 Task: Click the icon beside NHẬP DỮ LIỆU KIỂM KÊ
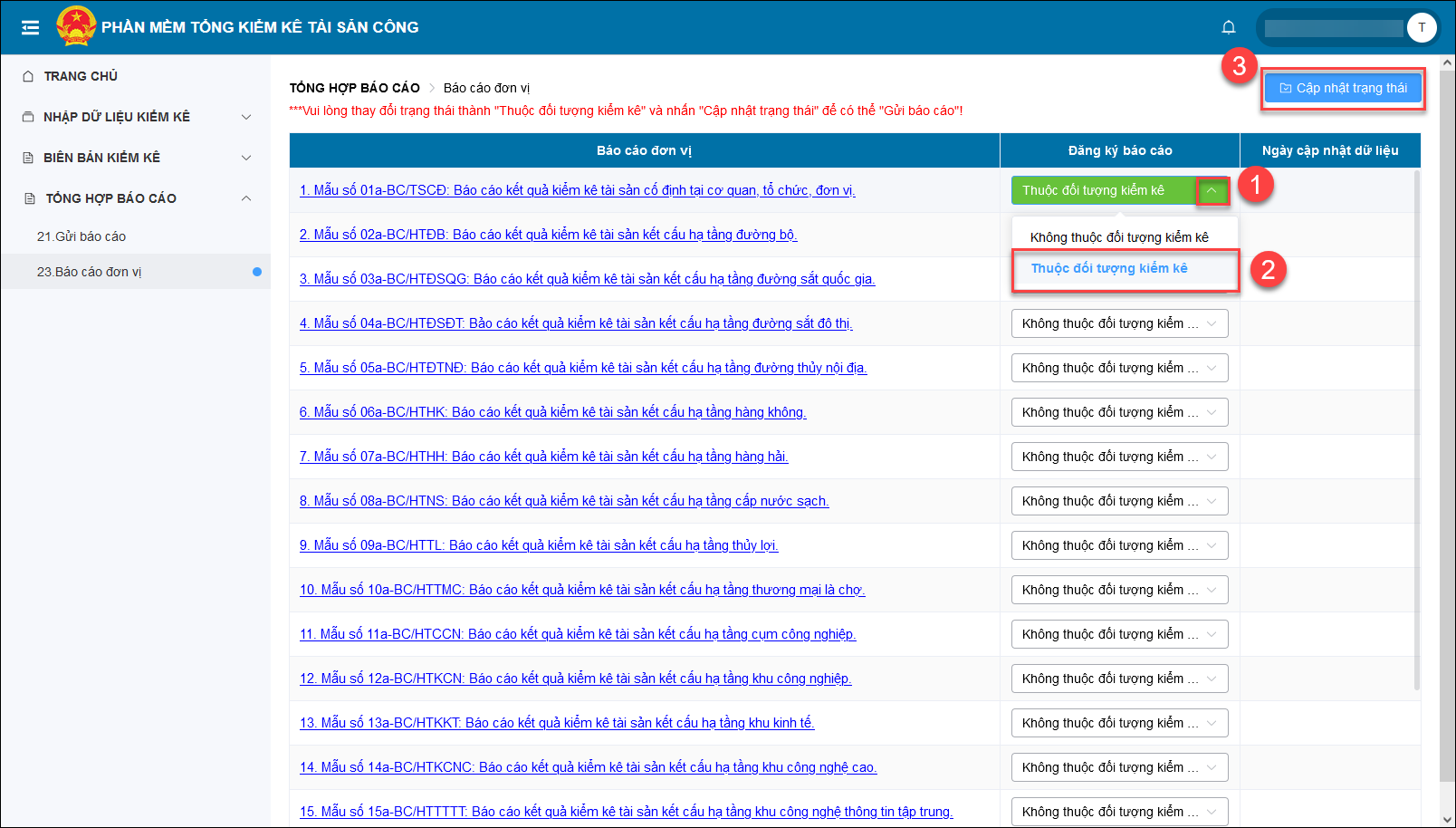(x=28, y=117)
